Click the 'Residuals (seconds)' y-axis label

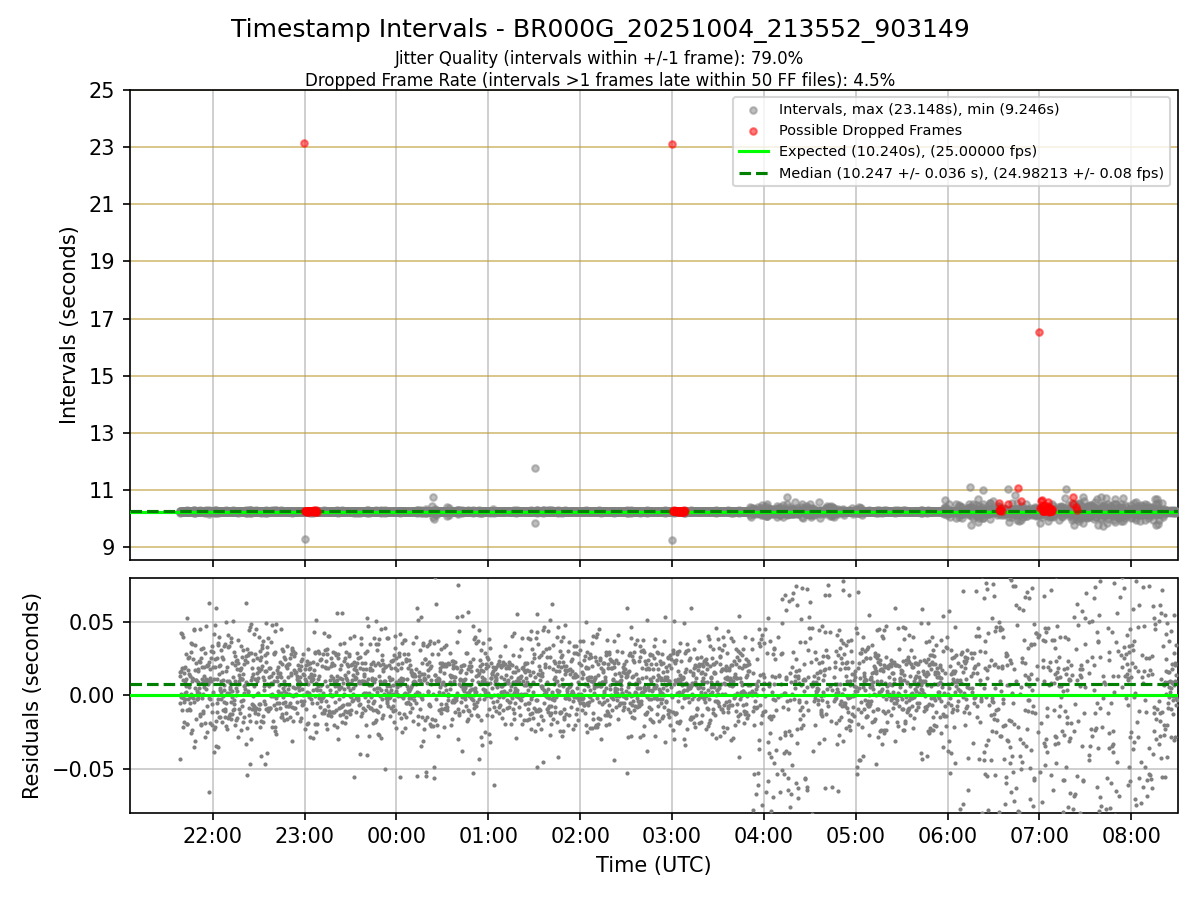pyautogui.click(x=32, y=696)
